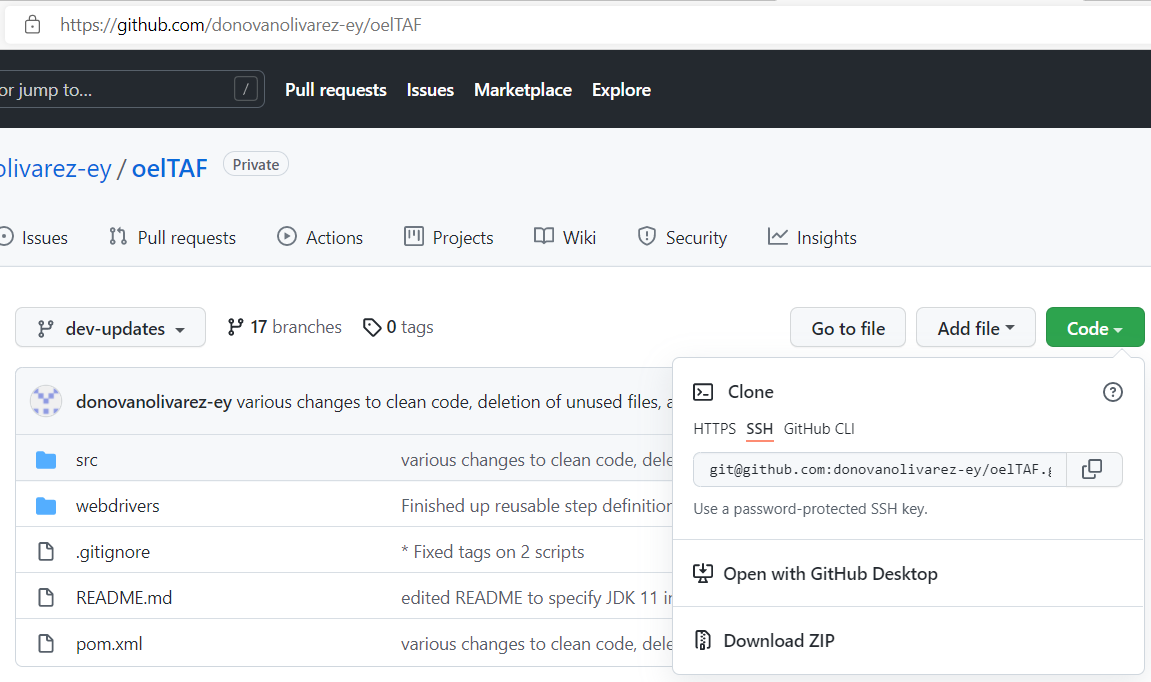Click the donovanolivarez-ey avatar image
Viewport: 1151px width, 682px height.
coord(46,401)
